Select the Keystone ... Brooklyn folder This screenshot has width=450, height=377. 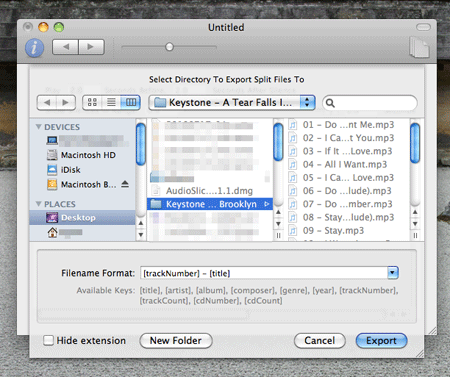click(210, 204)
